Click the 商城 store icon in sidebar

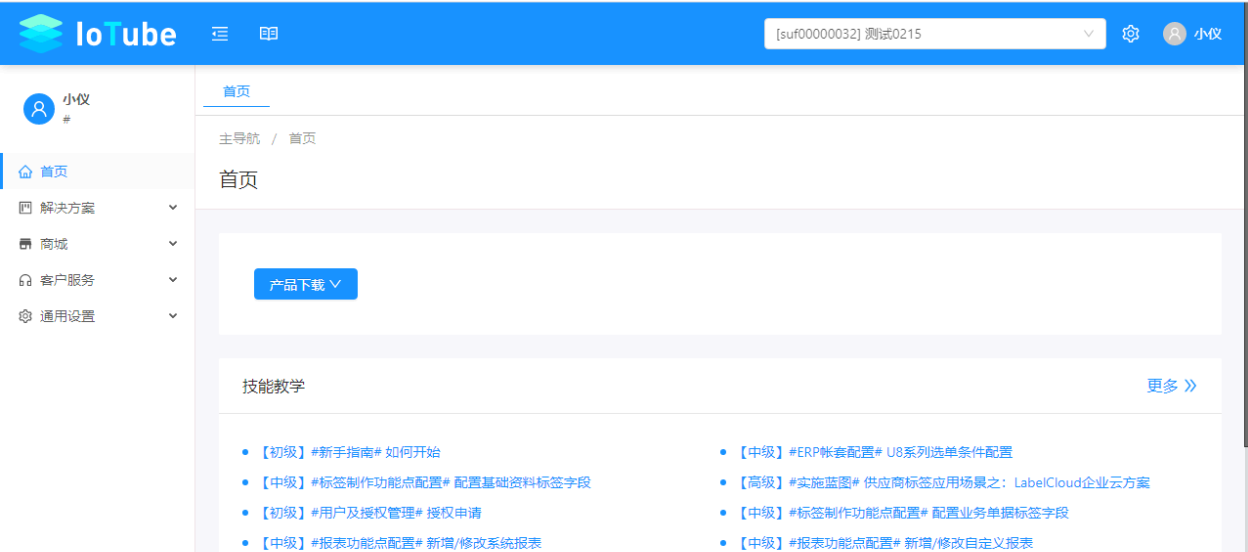(x=26, y=244)
